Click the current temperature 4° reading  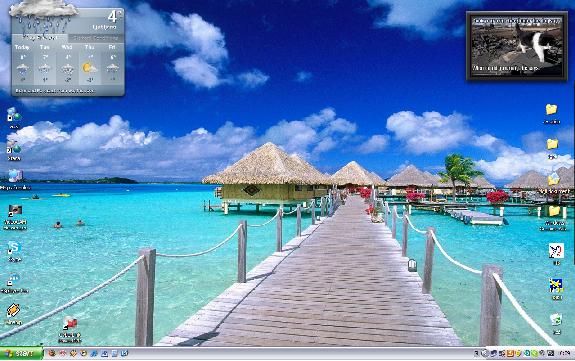tap(114, 17)
